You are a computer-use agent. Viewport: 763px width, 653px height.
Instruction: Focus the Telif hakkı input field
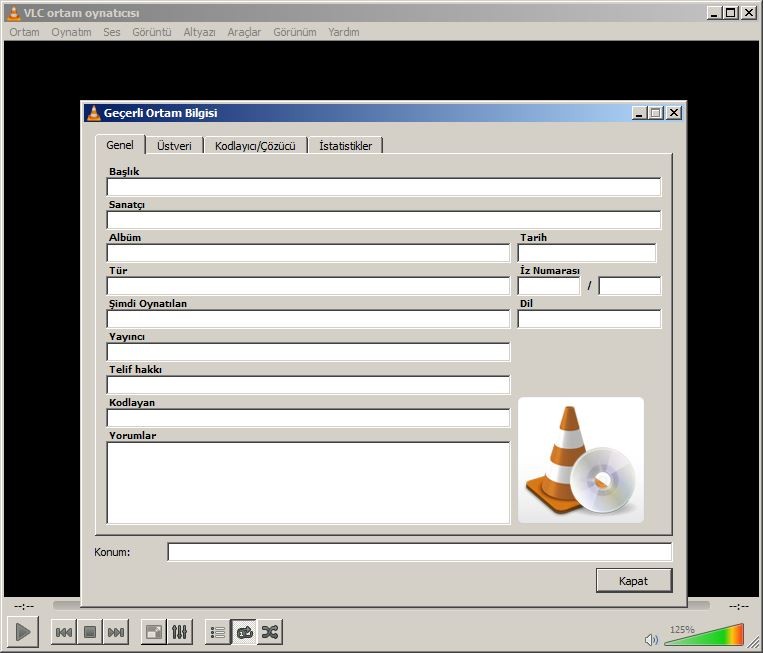[x=308, y=385]
